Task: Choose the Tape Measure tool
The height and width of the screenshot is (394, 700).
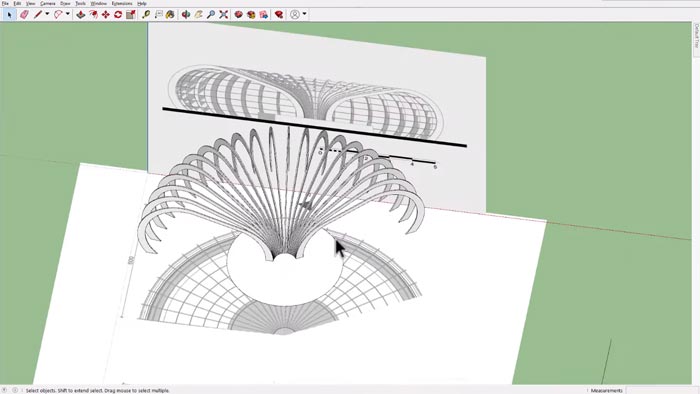Action: [146, 15]
